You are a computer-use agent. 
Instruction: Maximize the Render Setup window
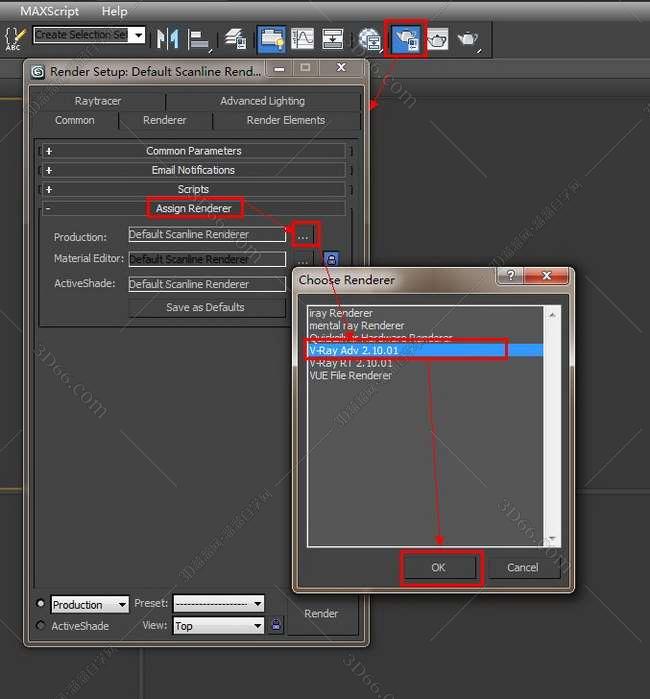point(305,68)
